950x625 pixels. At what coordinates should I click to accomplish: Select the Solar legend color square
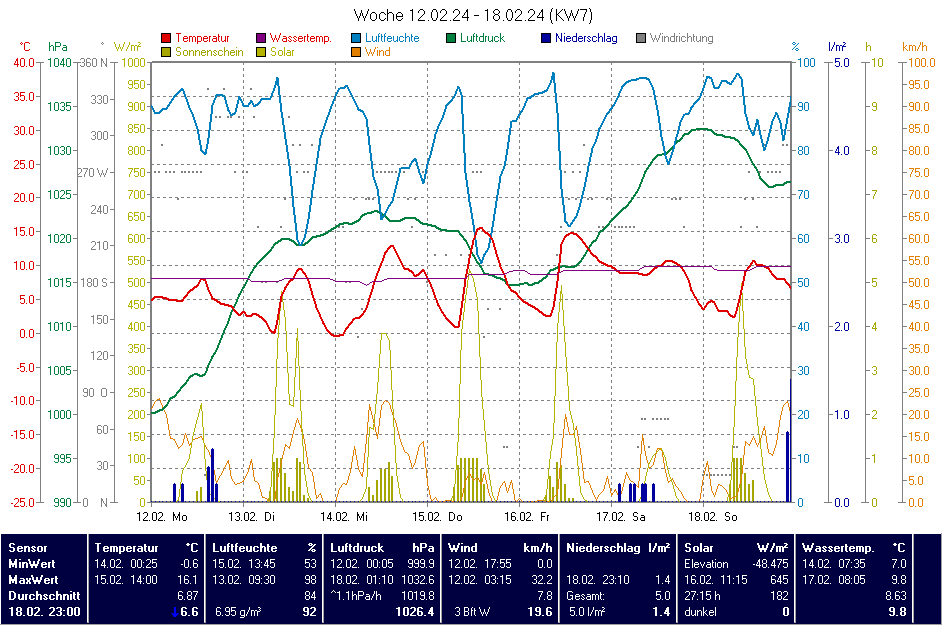coord(261,52)
